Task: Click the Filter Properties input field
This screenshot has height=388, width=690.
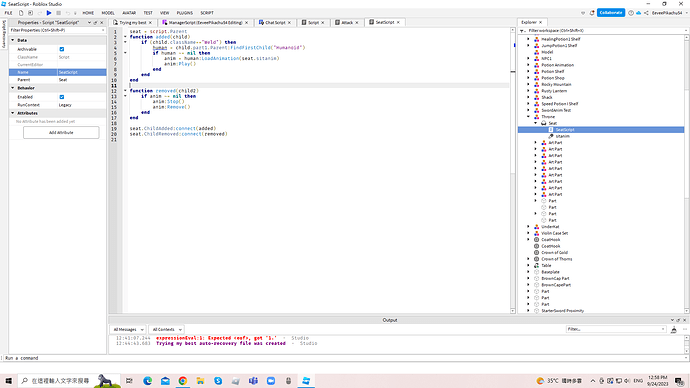Action: click(x=57, y=30)
